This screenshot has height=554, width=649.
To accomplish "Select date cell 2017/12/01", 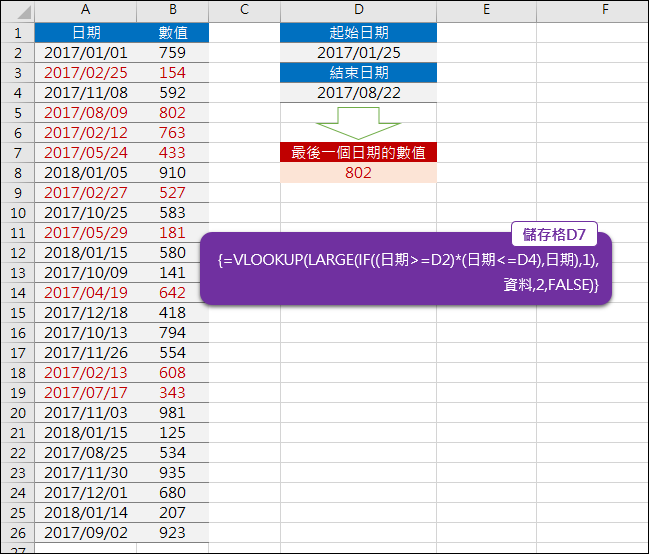I will point(86,493).
